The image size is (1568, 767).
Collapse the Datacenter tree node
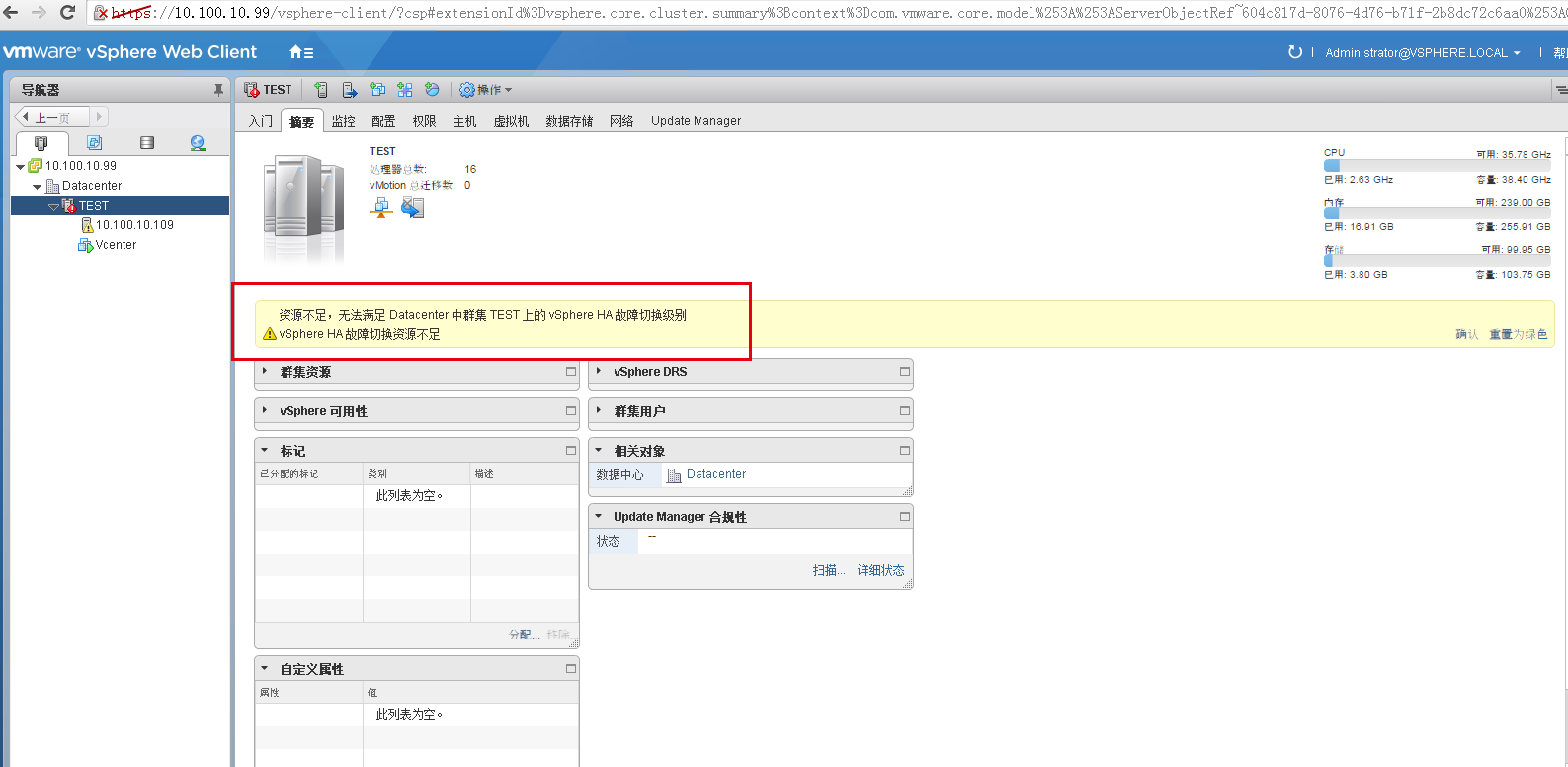click(x=37, y=187)
